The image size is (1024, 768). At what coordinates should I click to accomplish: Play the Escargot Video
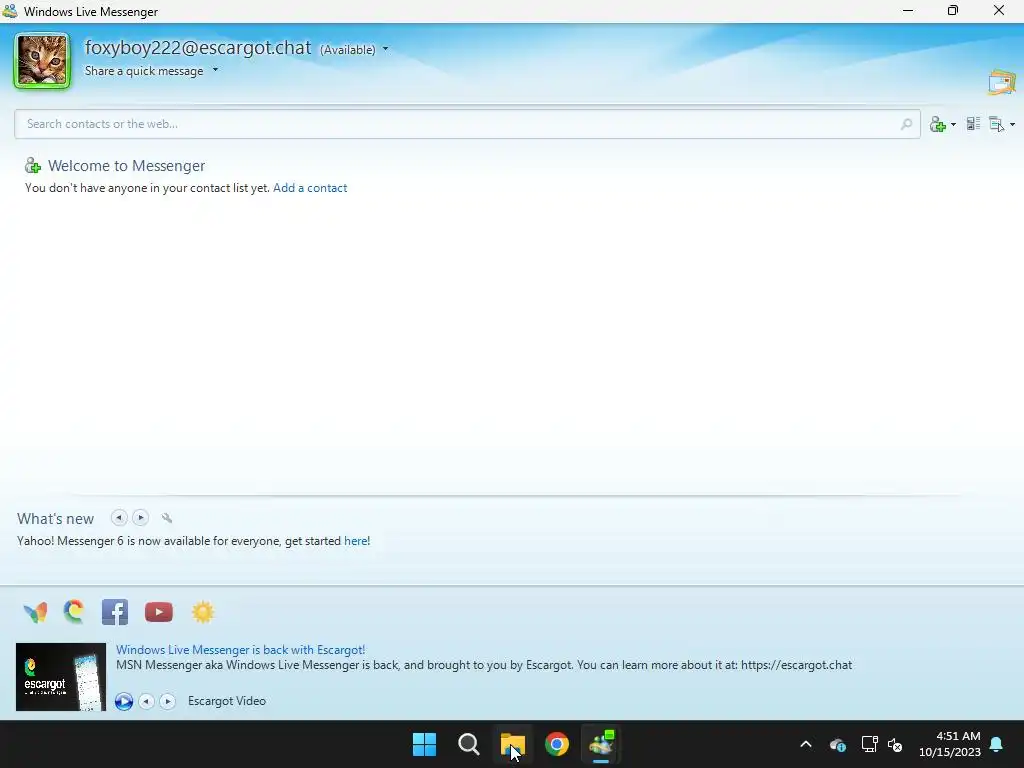pos(123,701)
